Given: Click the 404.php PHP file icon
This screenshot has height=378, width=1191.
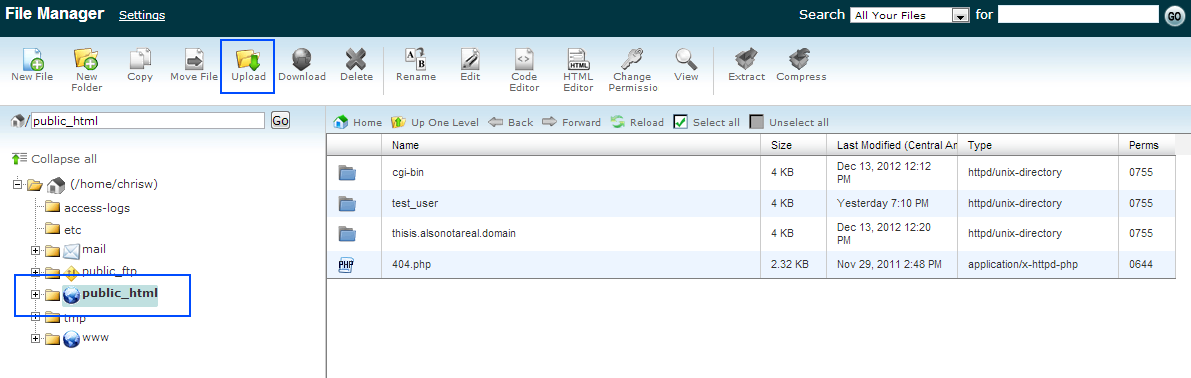Looking at the screenshot, I should (347, 264).
